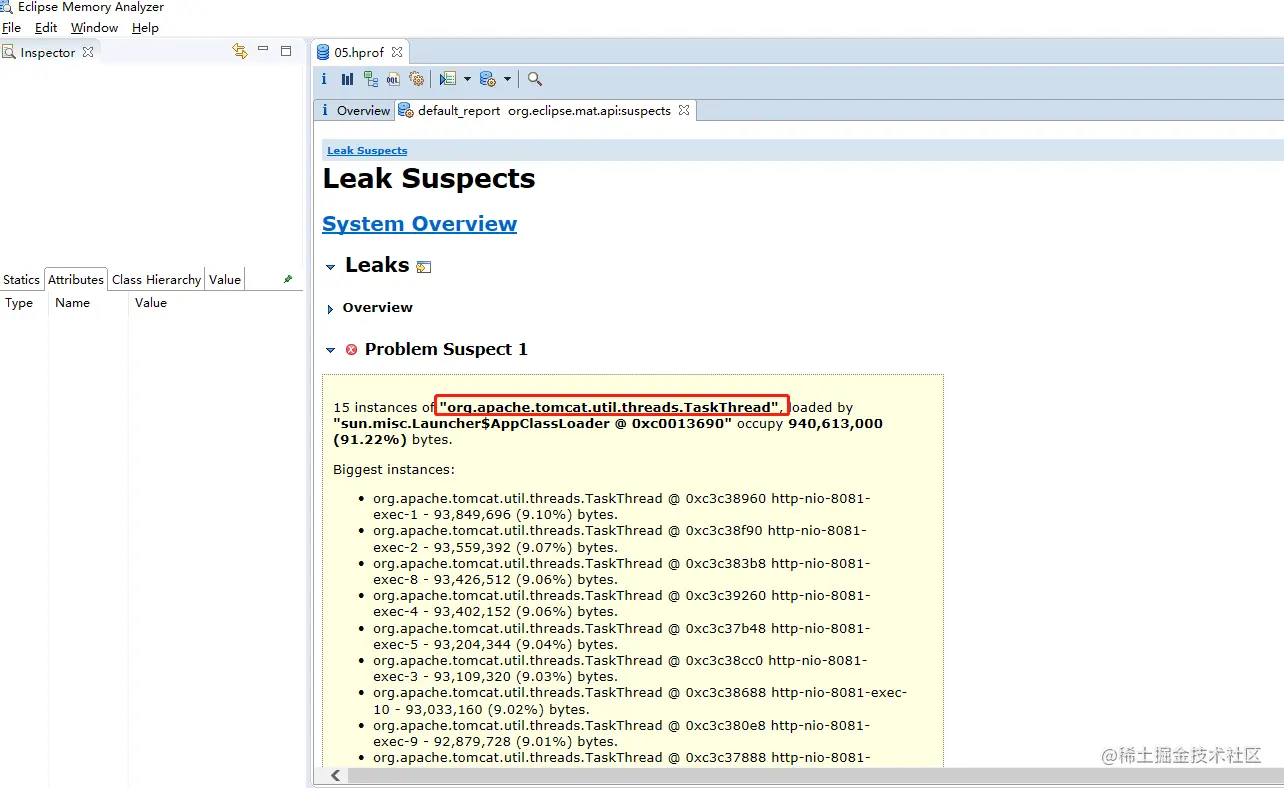This screenshot has height=788, width=1284.
Task: Select the Inspector view tab
Action: tap(48, 52)
